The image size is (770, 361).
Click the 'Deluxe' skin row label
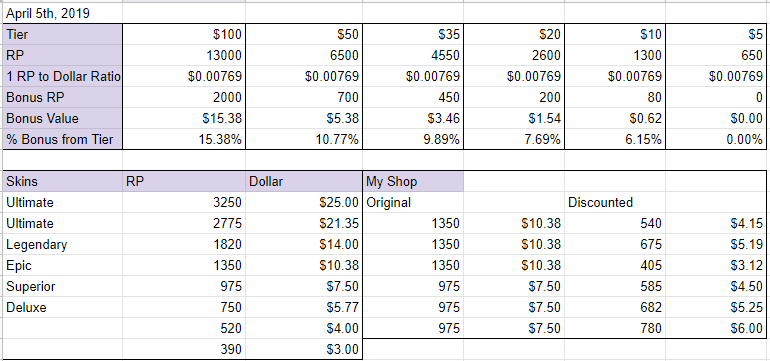click(62, 307)
